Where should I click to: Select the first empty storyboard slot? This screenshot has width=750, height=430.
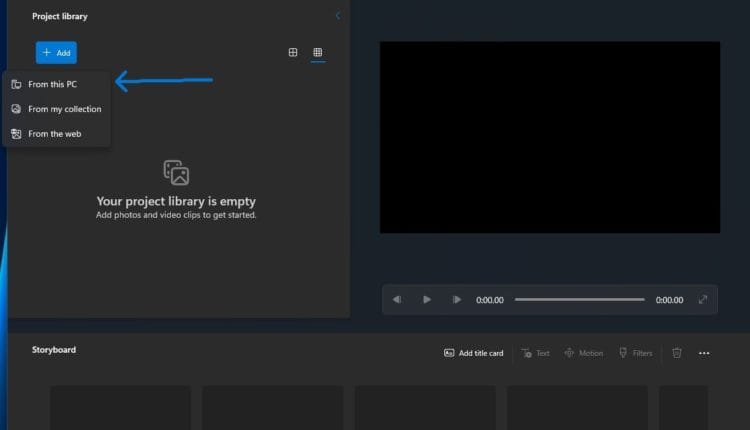point(121,408)
